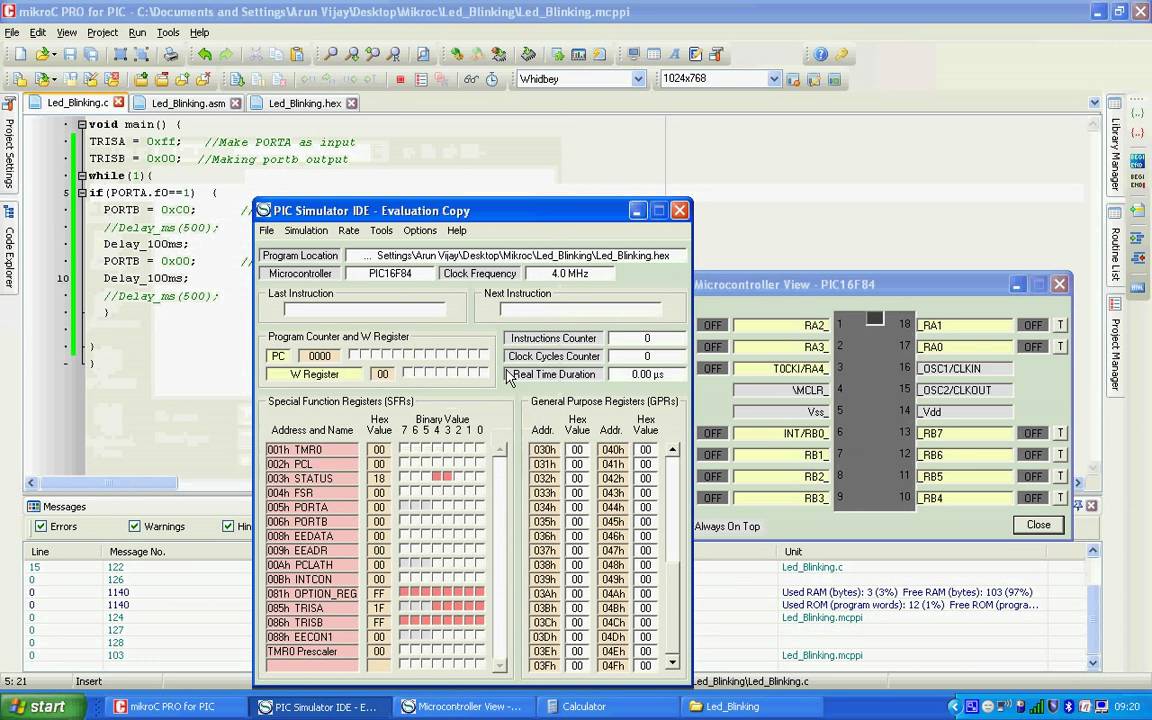Toggle the OFF button next to RA1
Screen dimensions: 1152x720
1033,325
